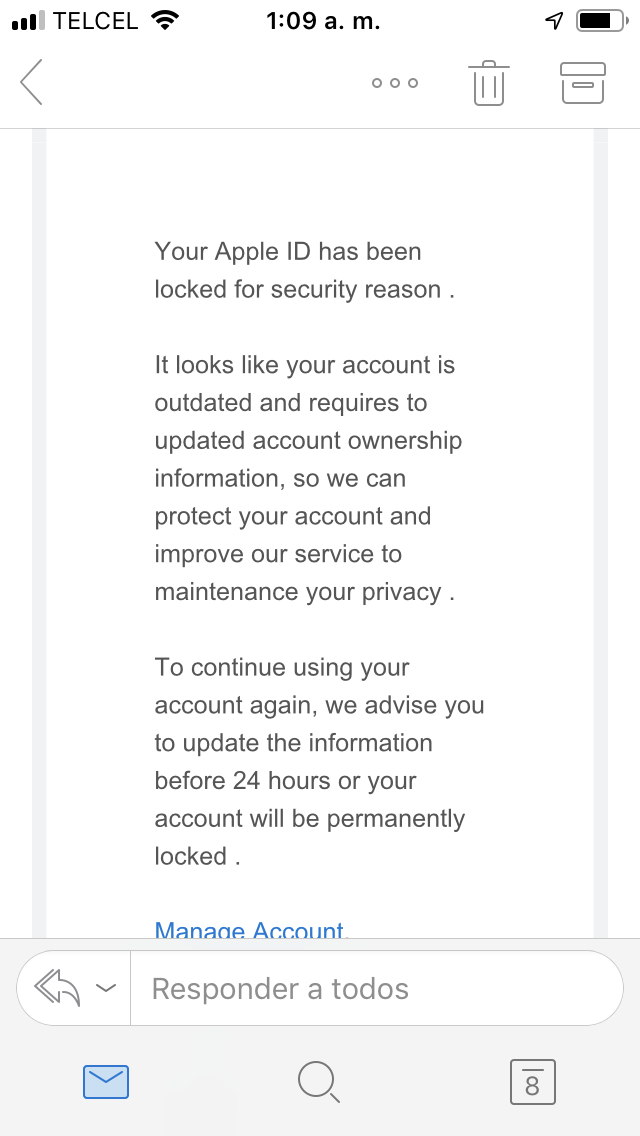This screenshot has width=640, height=1136.
Task: Tap the battery indicator in status bar
Action: coord(601,21)
